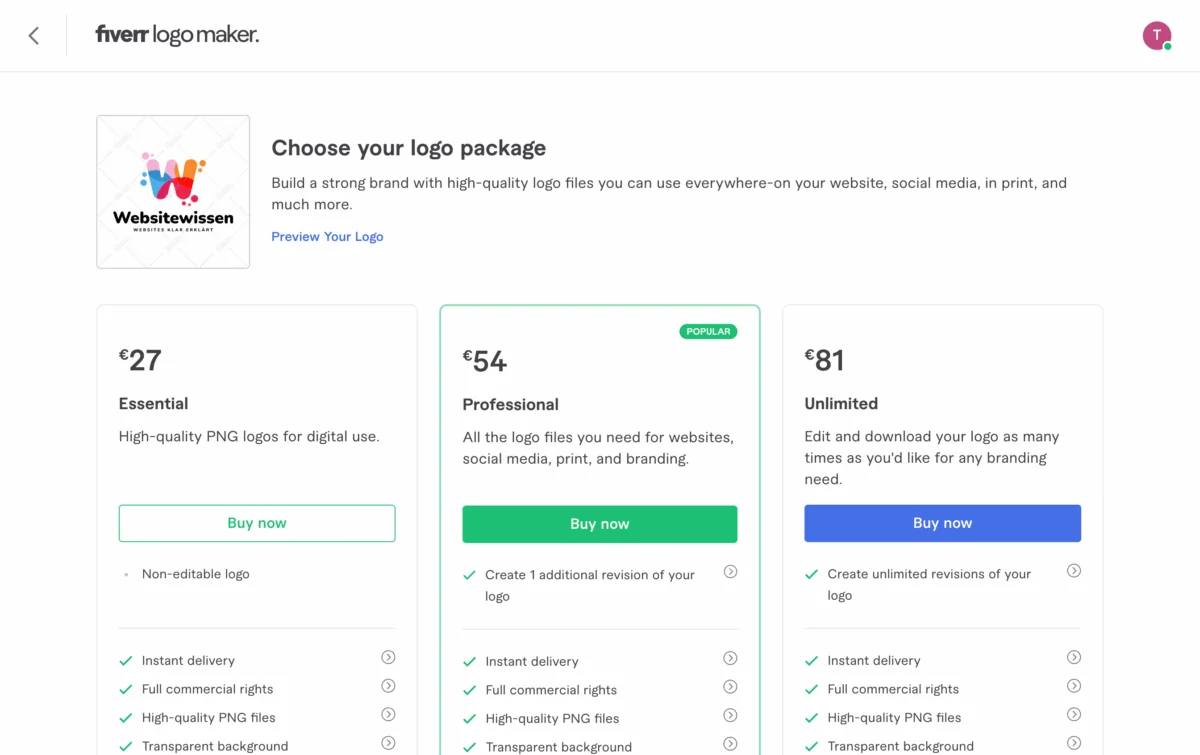The width and height of the screenshot is (1200, 755).
Task: Show info for Professional Full commercial rights
Action: coord(730,687)
